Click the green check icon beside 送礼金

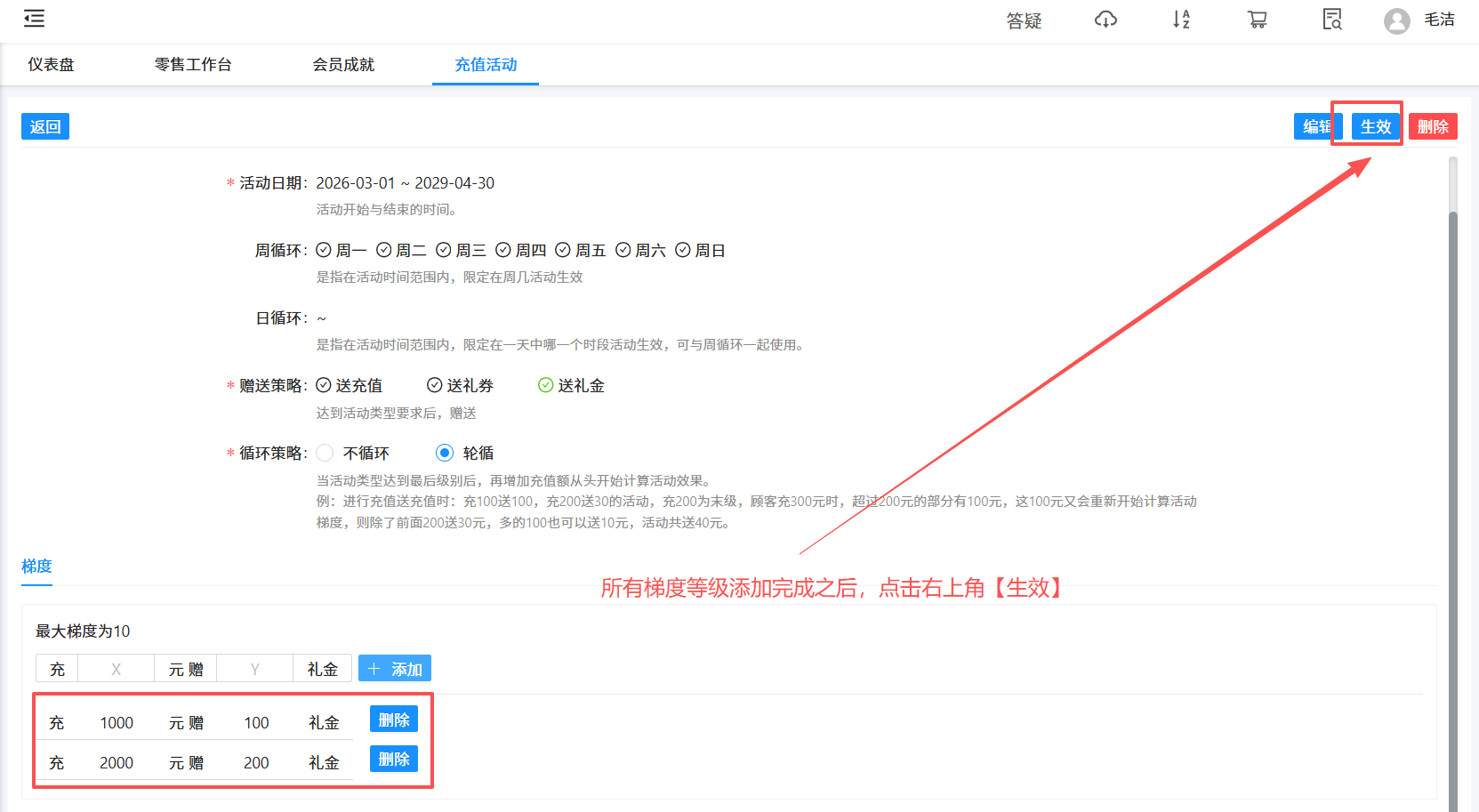click(x=544, y=384)
